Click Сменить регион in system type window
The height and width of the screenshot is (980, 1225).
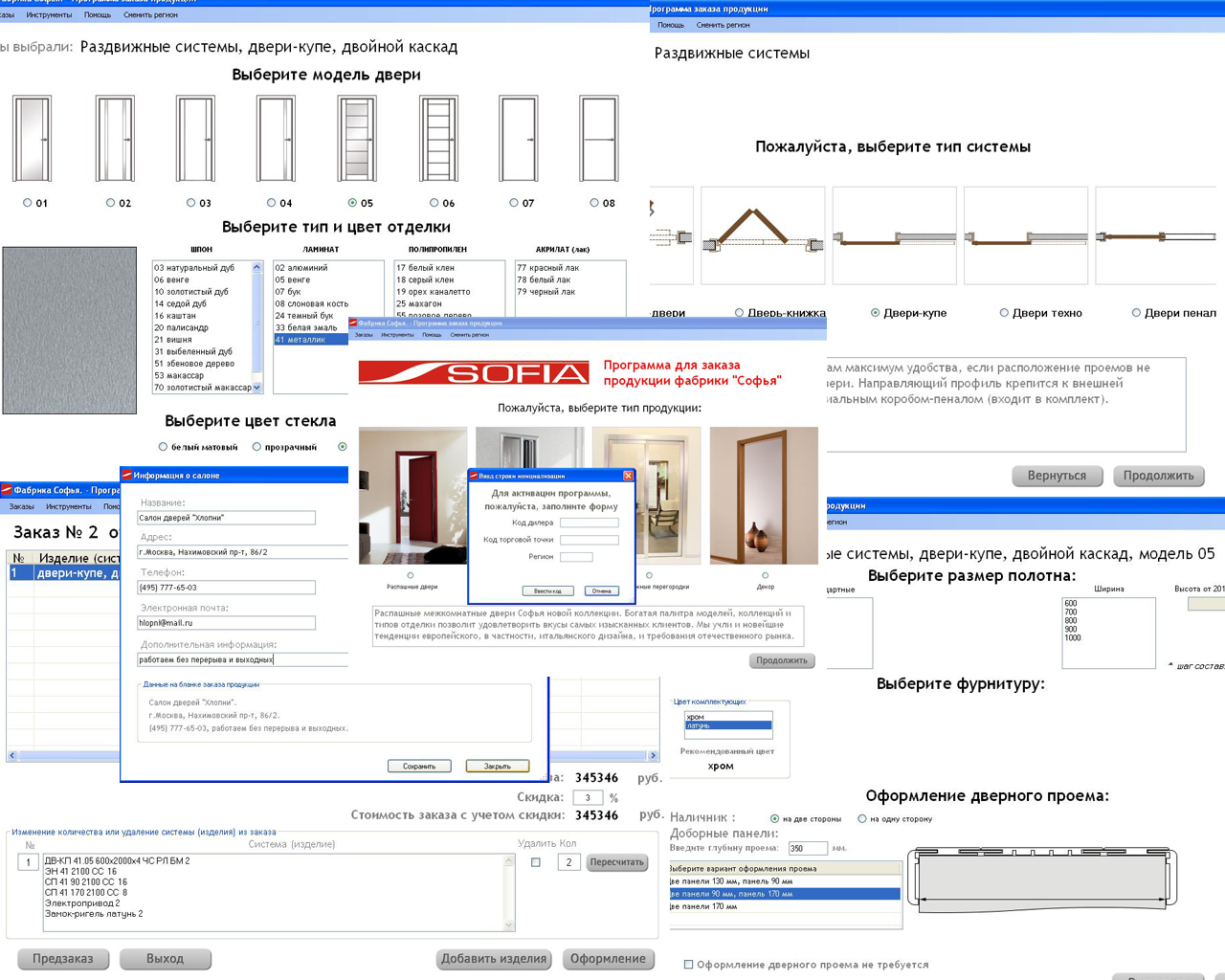click(724, 25)
